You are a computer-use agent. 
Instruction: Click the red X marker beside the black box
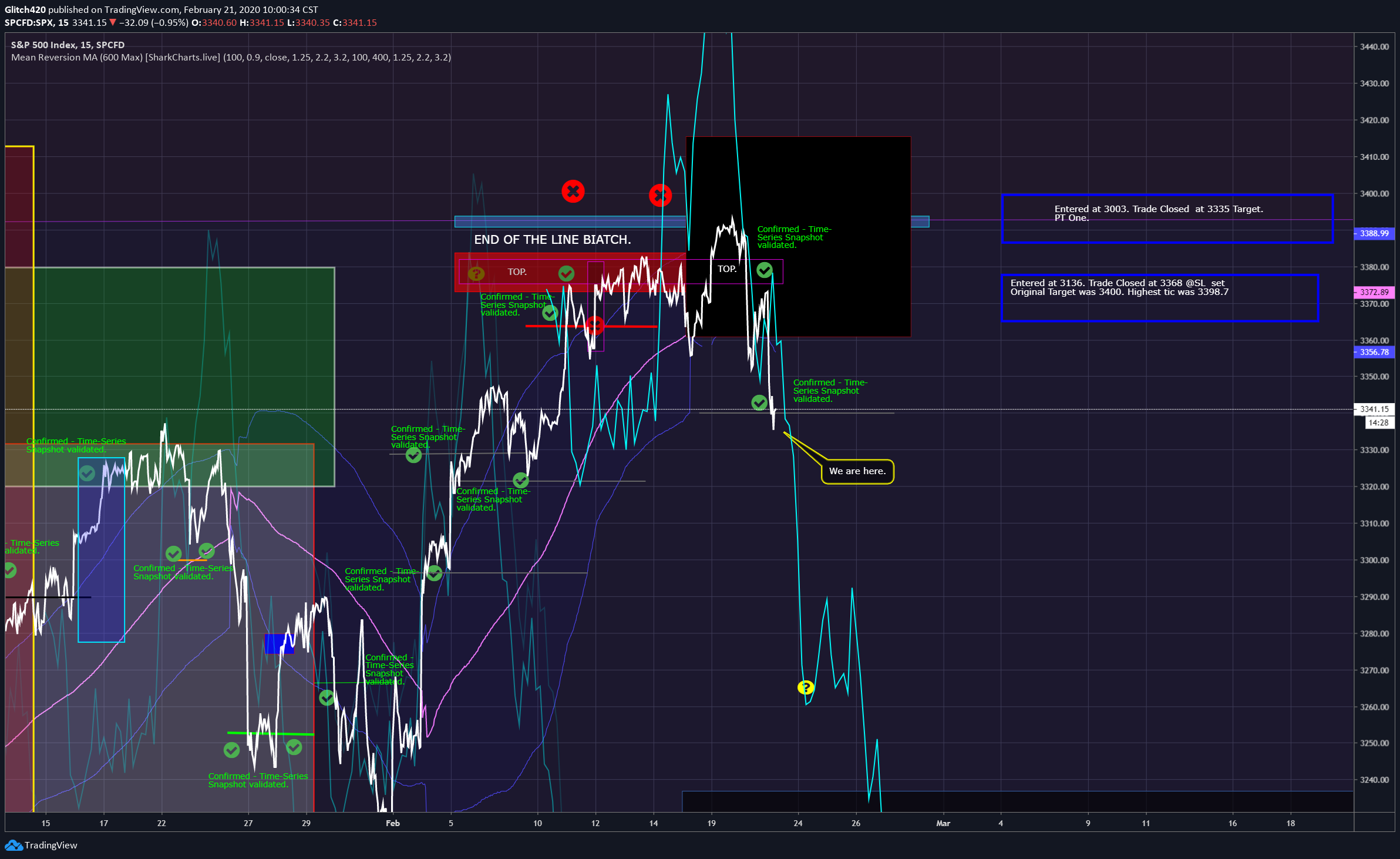660,195
